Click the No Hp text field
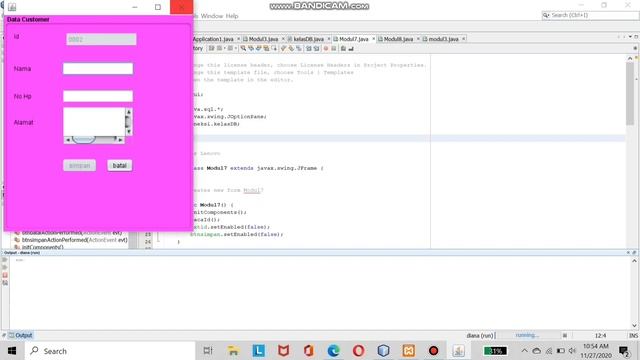Screen dimensions: 640x360 [98, 96]
